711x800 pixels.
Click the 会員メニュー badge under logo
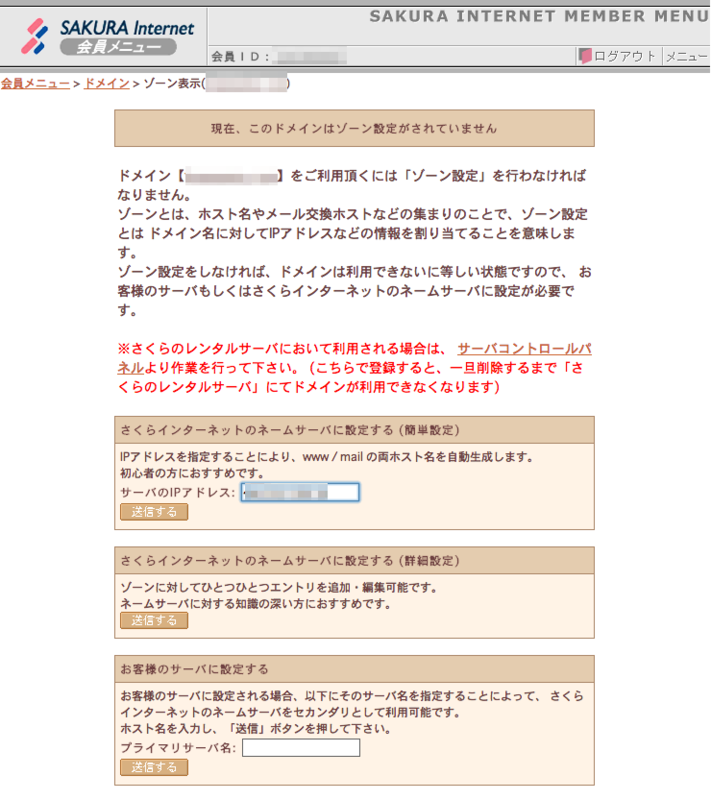[118, 47]
